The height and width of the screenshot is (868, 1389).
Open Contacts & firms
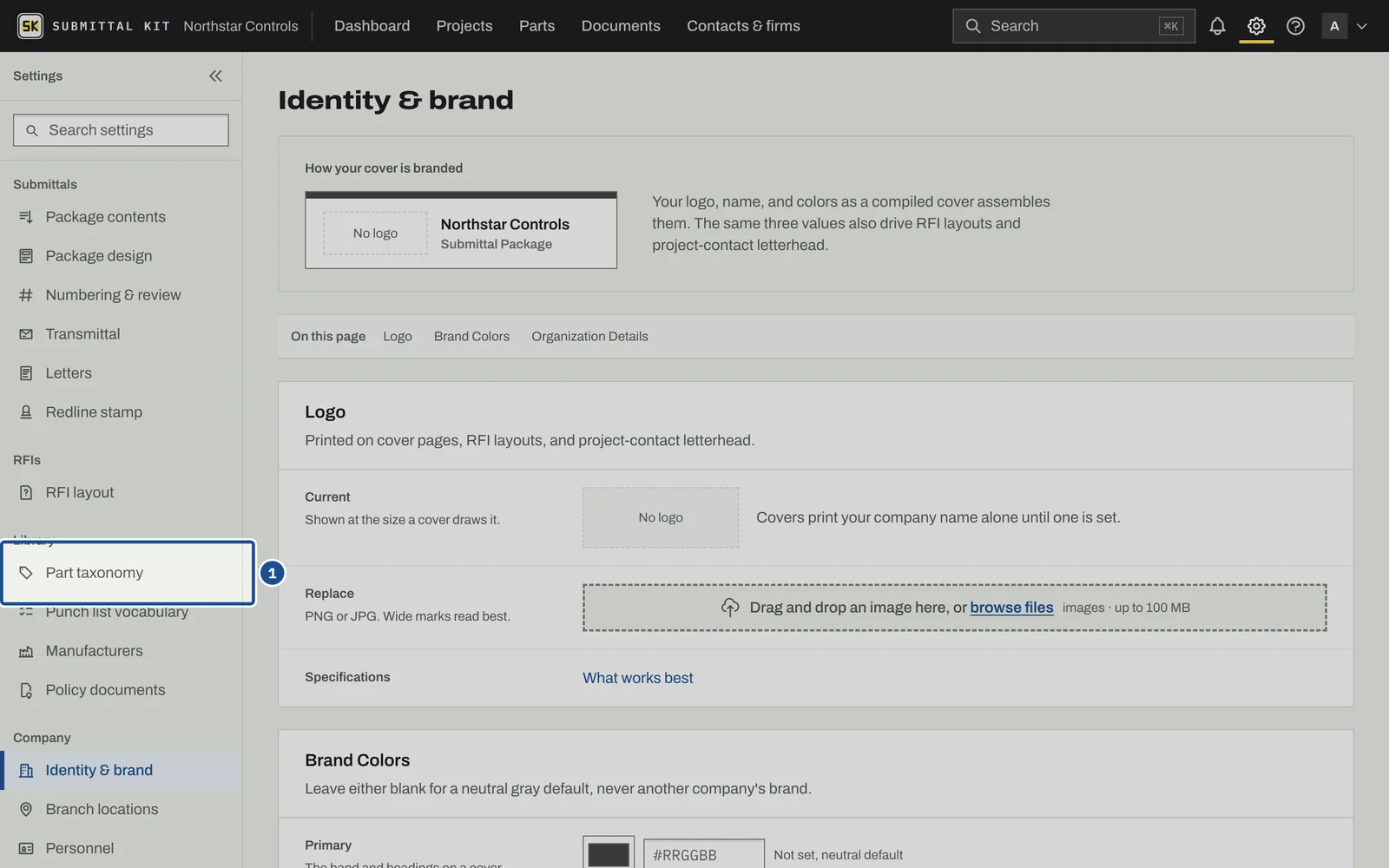[743, 26]
